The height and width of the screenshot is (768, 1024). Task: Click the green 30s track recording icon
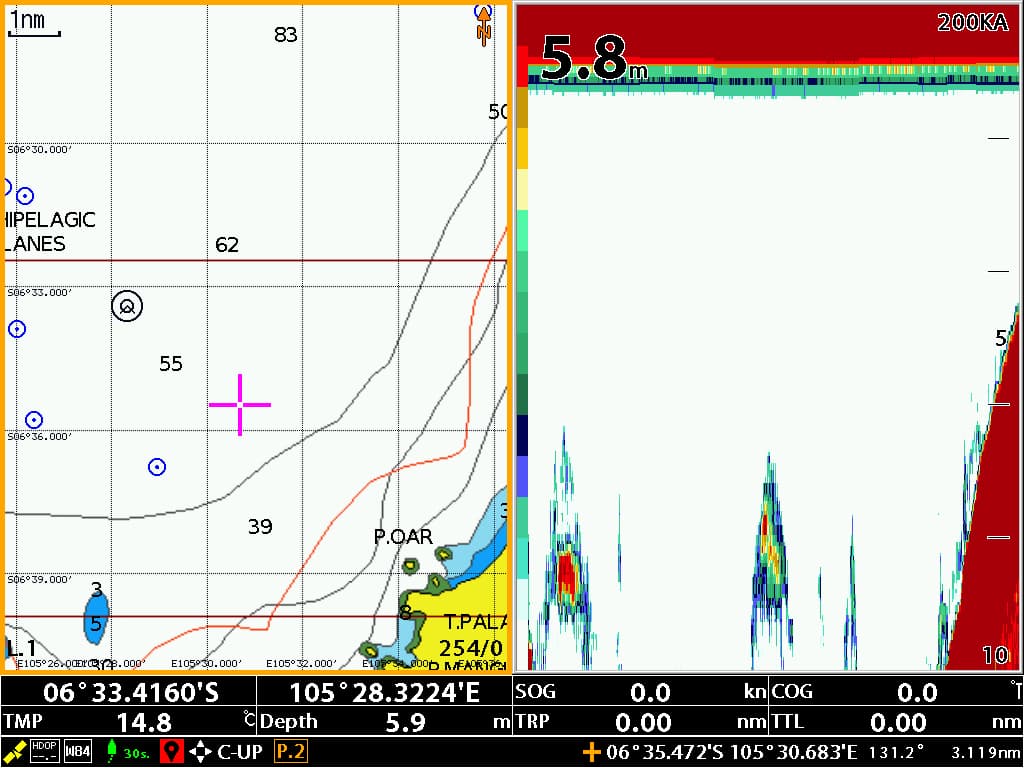(x=122, y=752)
